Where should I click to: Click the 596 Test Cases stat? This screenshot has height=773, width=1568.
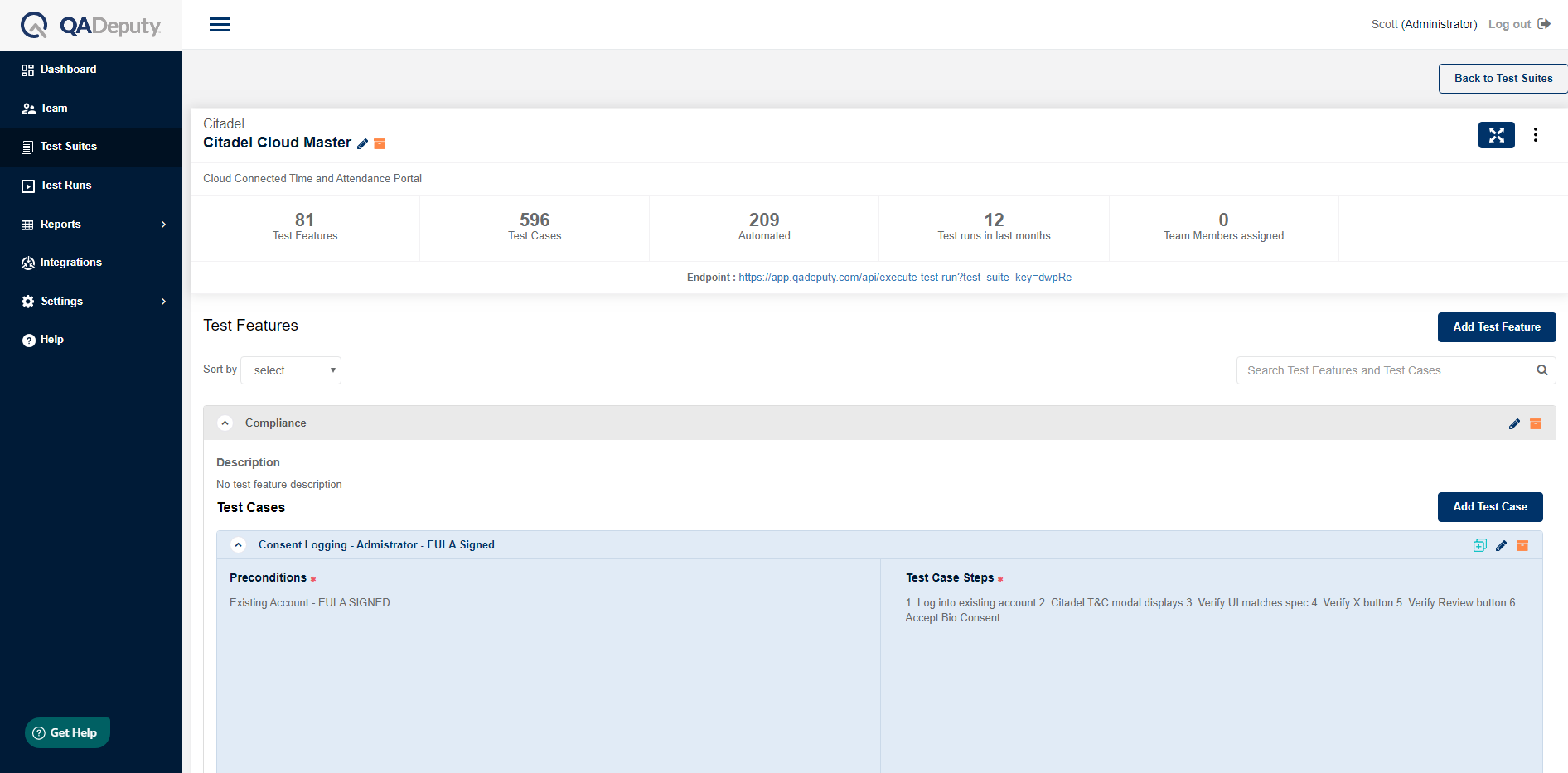535,227
